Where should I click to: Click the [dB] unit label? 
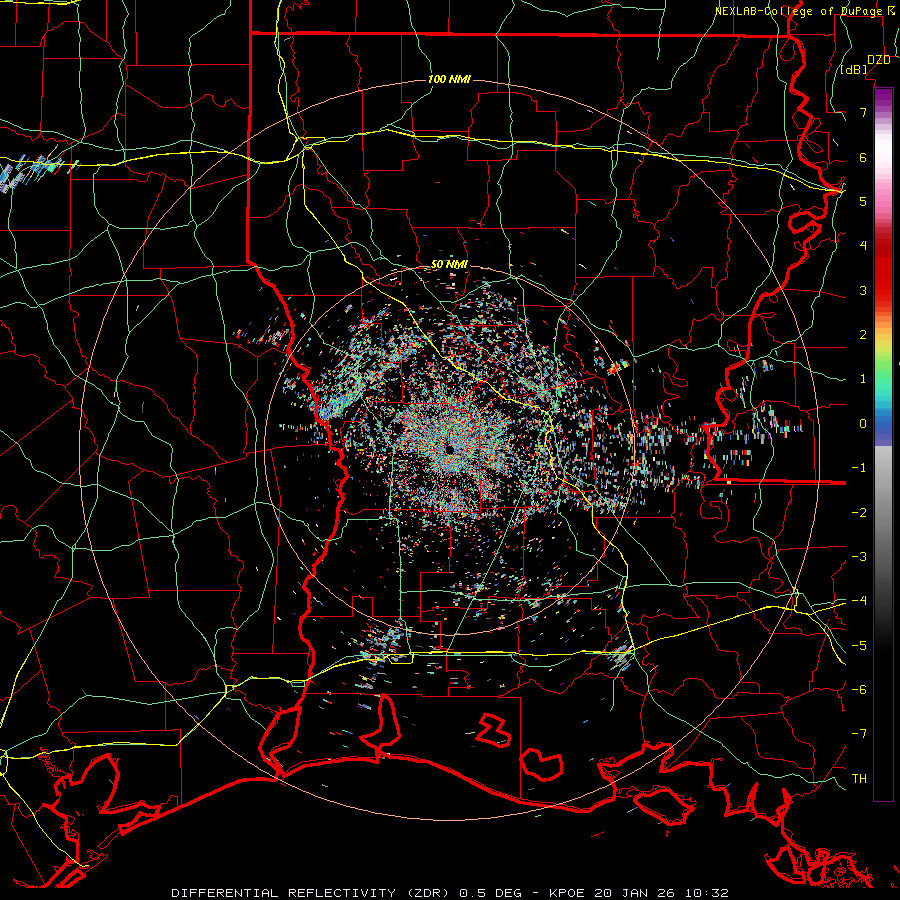[x=854, y=70]
